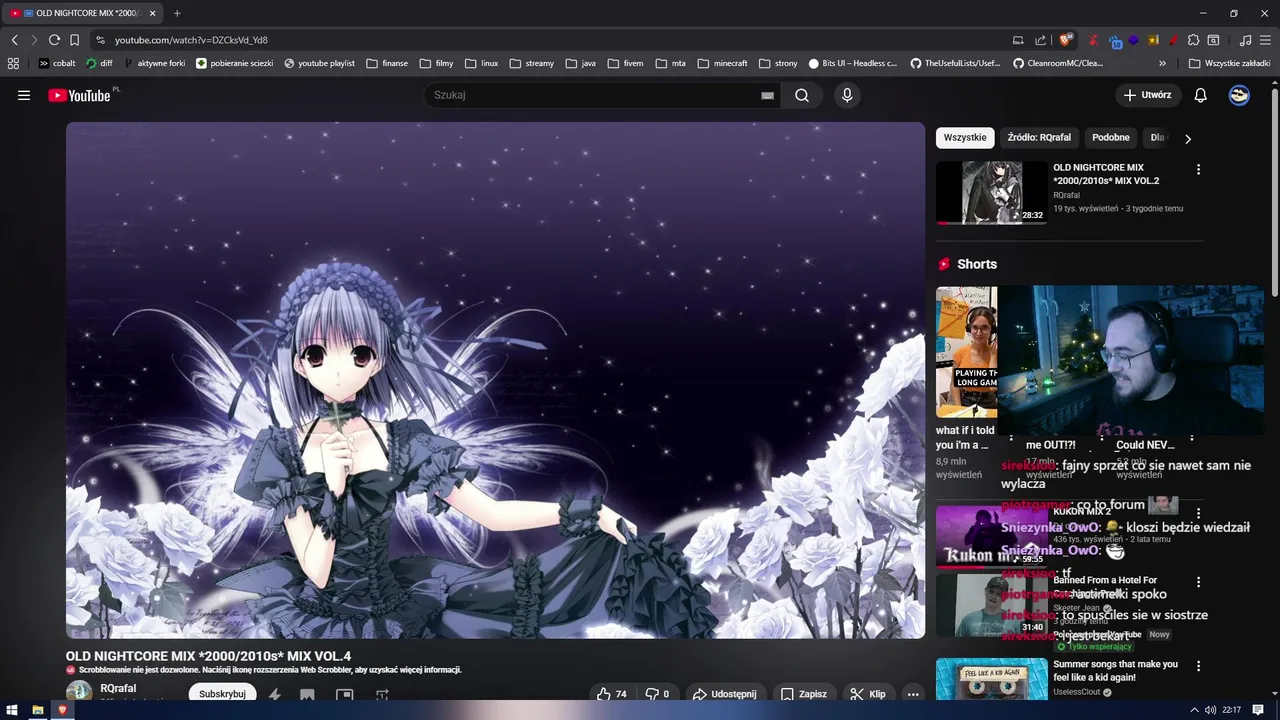The image size is (1280, 720).
Task: Select the Źródło: RQrafal filter chip
Action: [x=1039, y=138]
